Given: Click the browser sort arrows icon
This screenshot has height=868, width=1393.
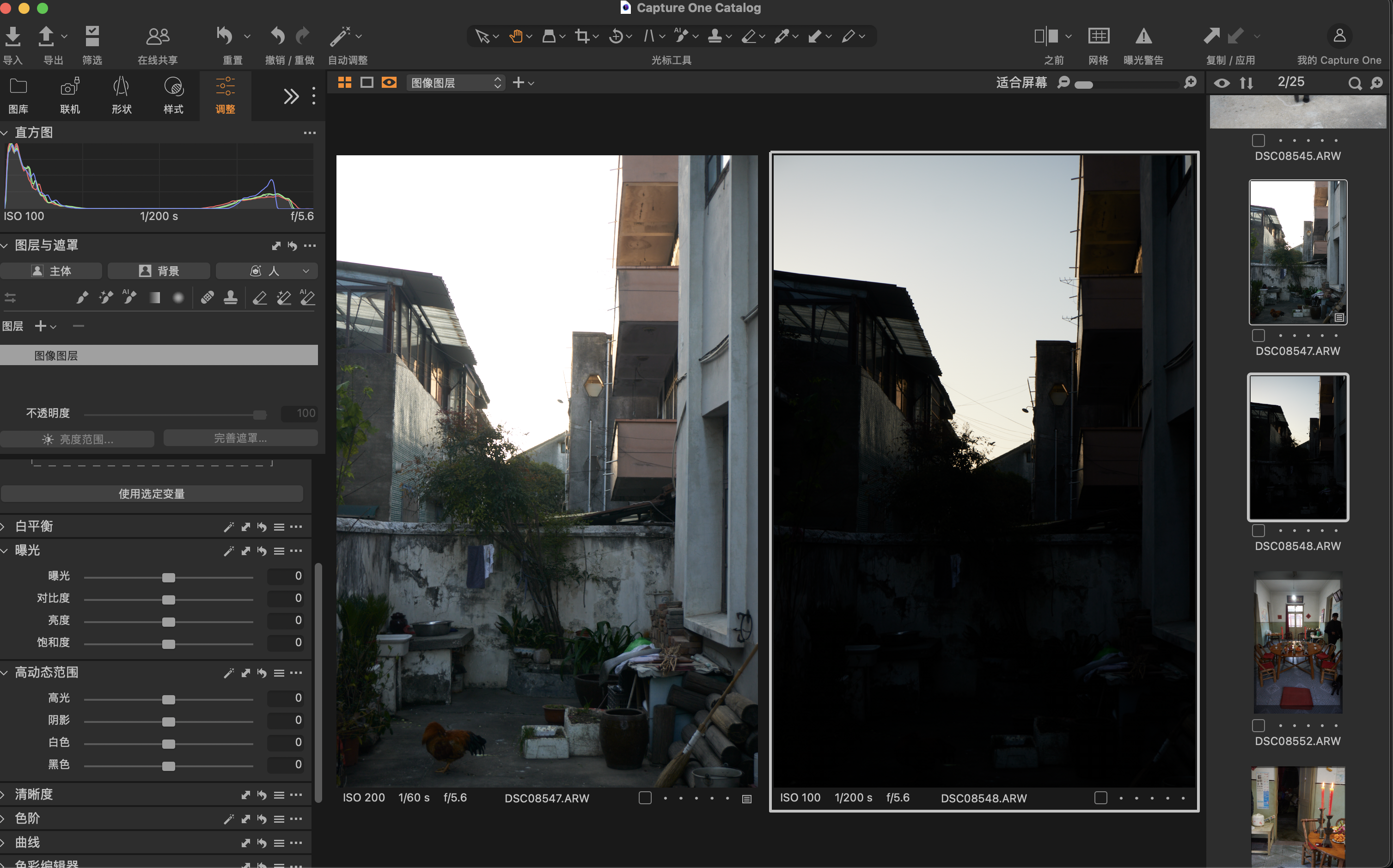Looking at the screenshot, I should pyautogui.click(x=1246, y=83).
